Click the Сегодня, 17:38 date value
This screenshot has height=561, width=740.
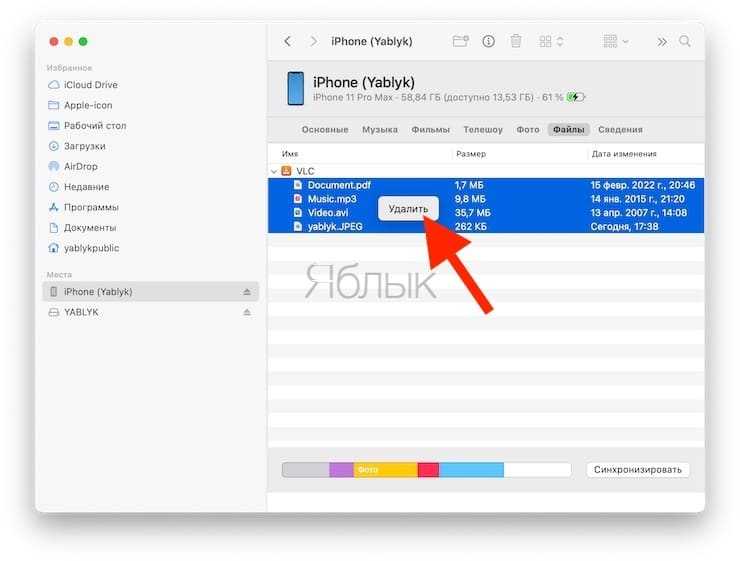coord(624,226)
